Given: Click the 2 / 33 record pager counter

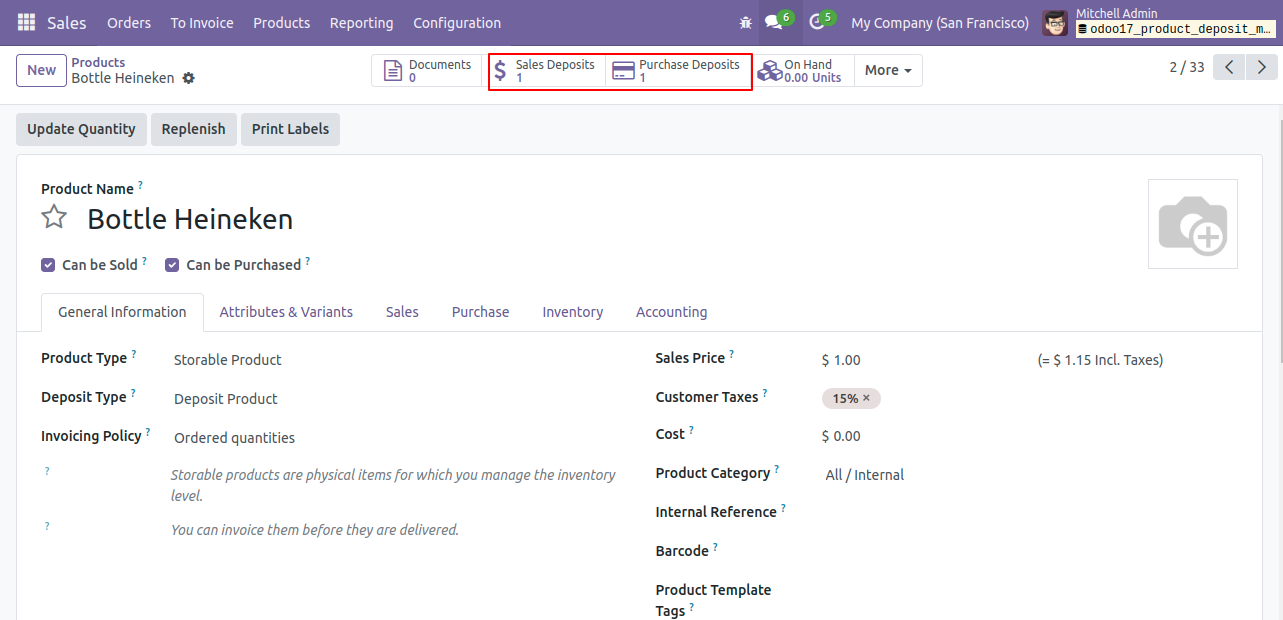Looking at the screenshot, I should pos(1187,67).
